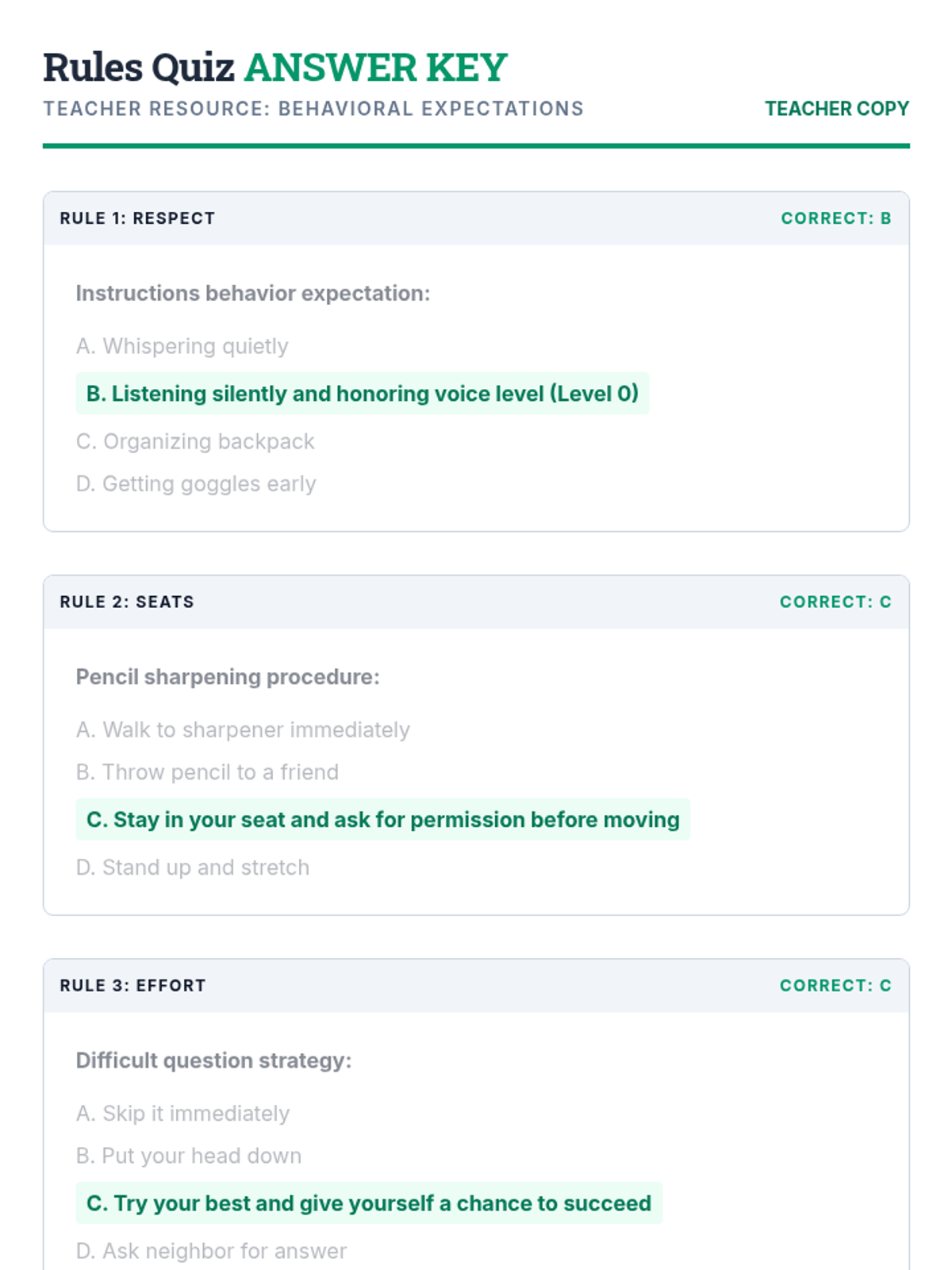Click highlighted answer "C. Stay in your seat"
The height and width of the screenshot is (1270, 952).
(382, 820)
